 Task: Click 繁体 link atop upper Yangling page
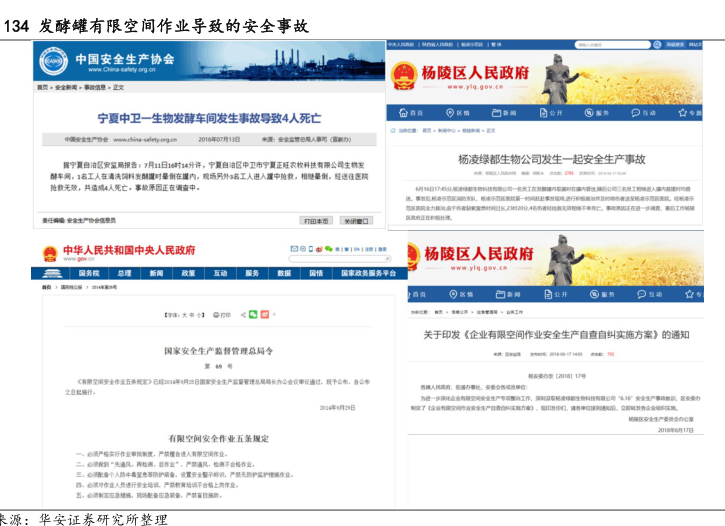496,45
